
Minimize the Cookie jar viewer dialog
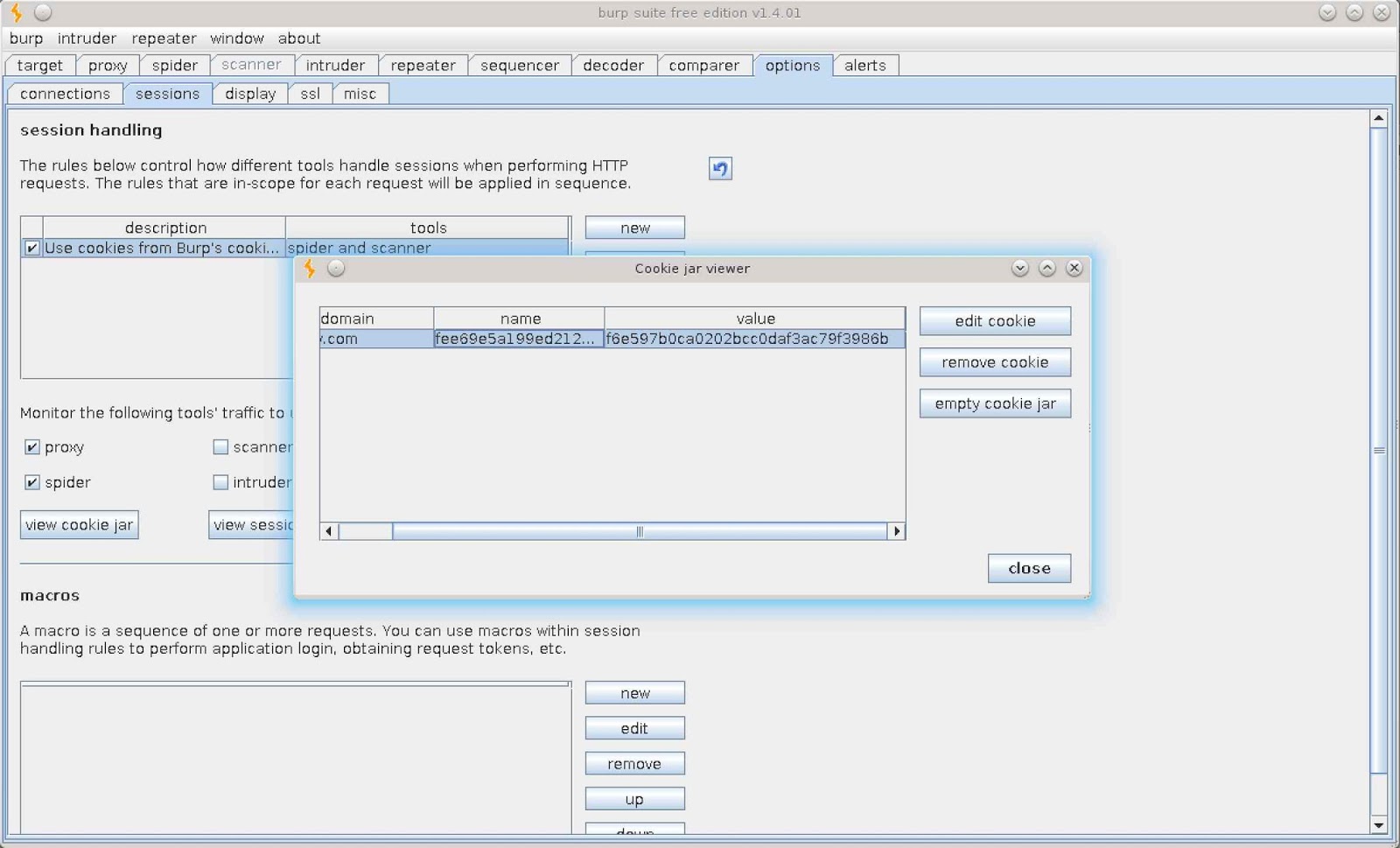click(x=1020, y=268)
